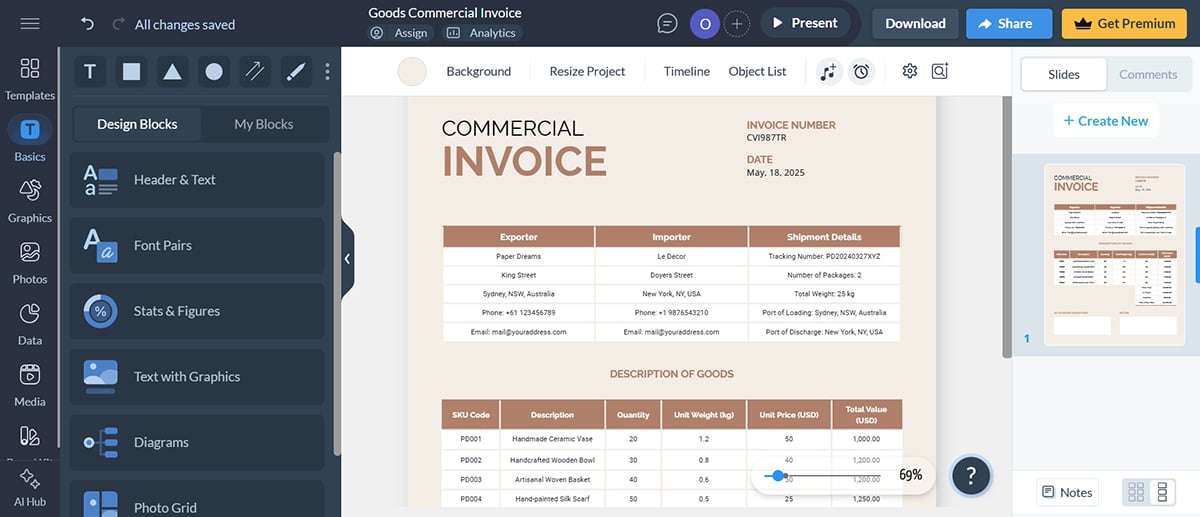Click the Present button

tap(806, 23)
